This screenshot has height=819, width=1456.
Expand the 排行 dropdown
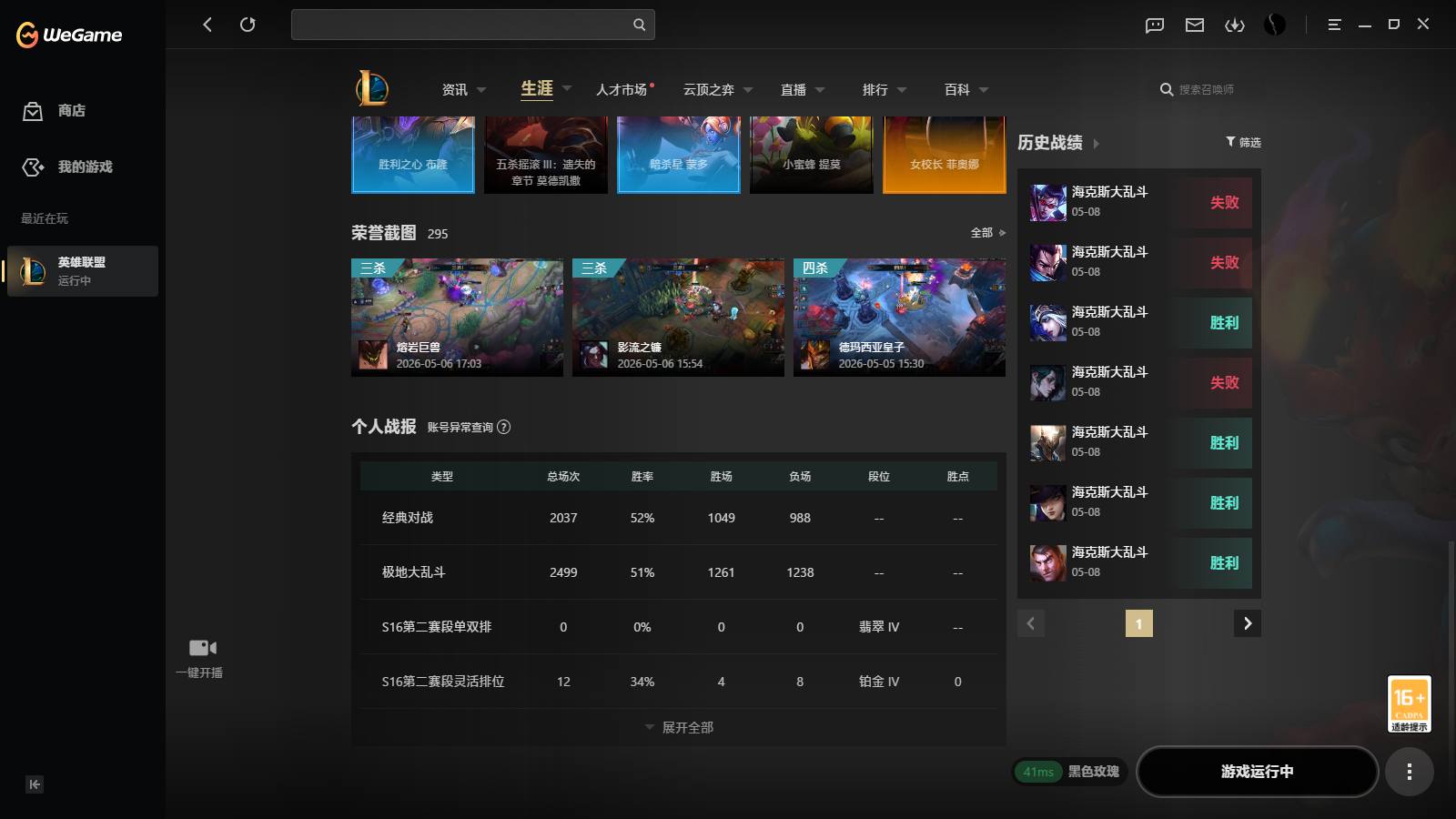click(902, 90)
